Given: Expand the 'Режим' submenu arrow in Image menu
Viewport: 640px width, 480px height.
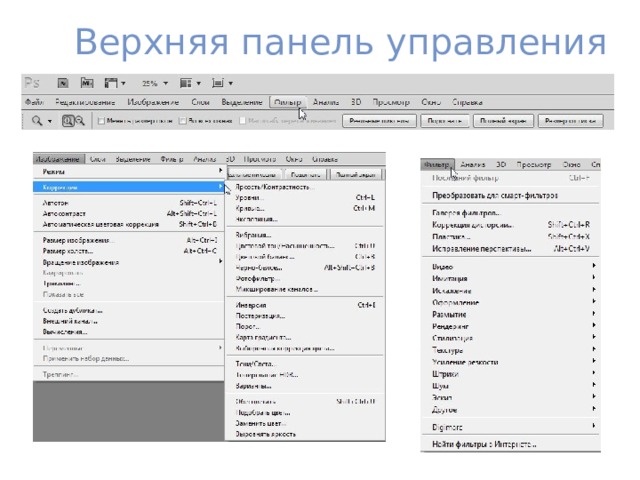Looking at the screenshot, I should [x=220, y=171].
